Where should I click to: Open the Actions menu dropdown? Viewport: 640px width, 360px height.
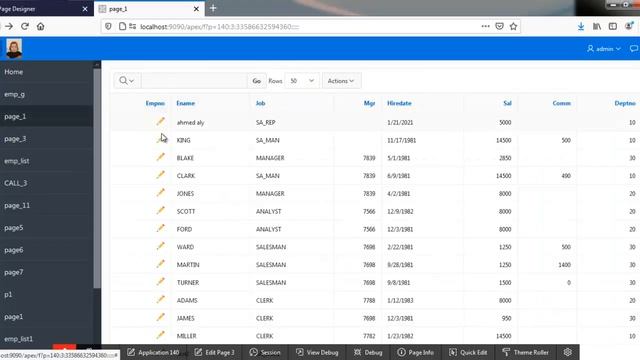pyautogui.click(x=341, y=81)
